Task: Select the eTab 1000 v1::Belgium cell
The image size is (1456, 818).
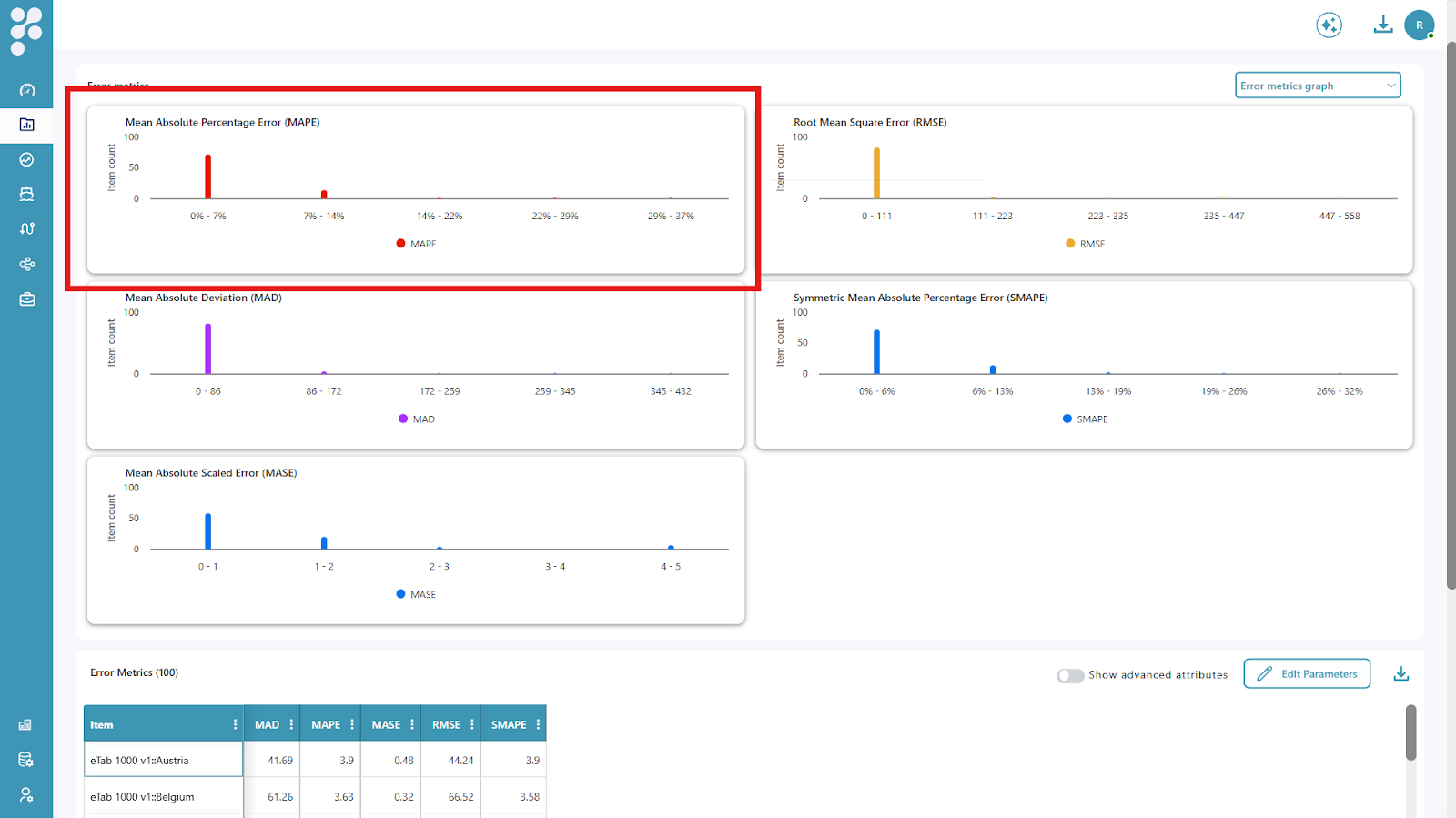Action: [164, 796]
